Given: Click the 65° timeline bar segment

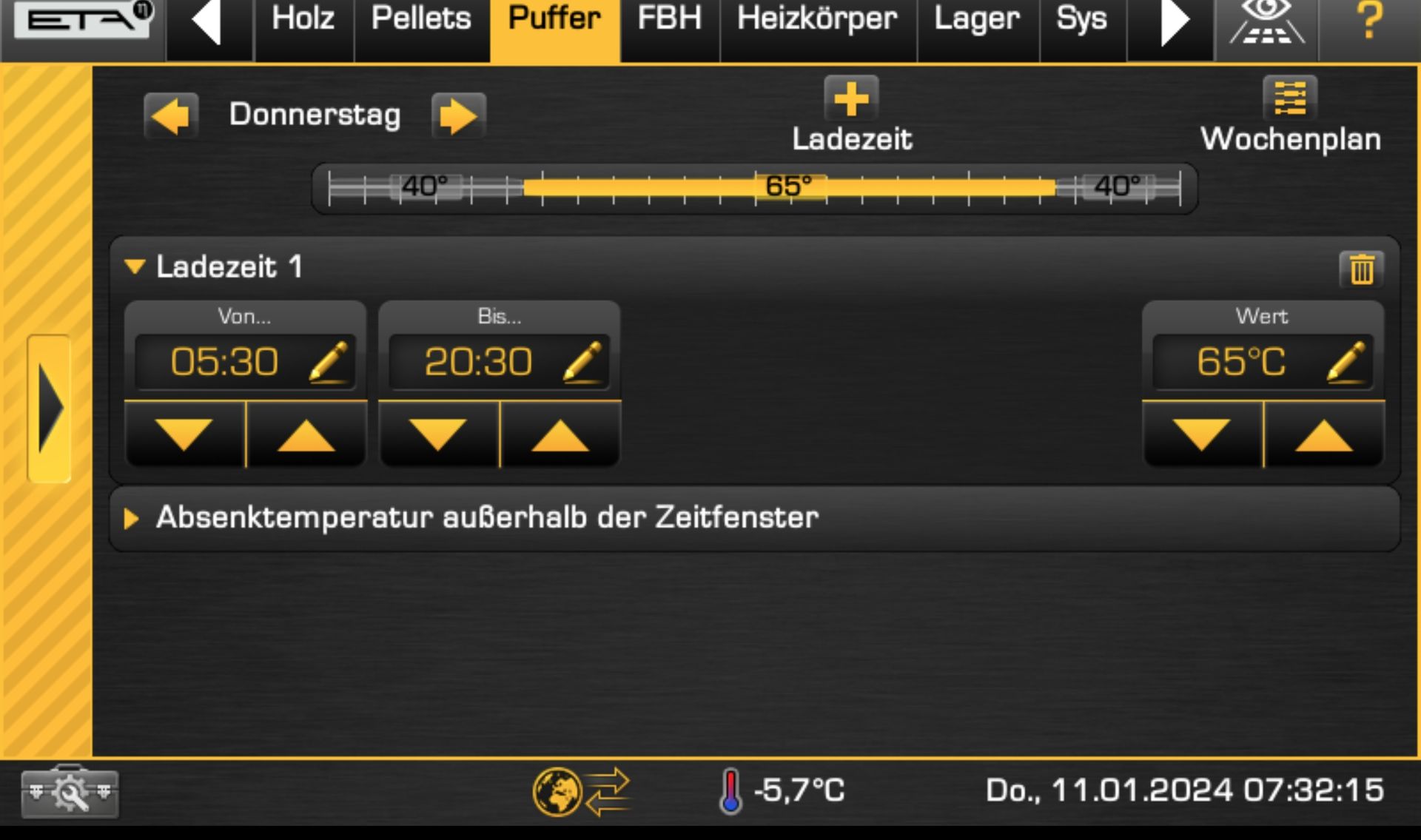Looking at the screenshot, I should click(789, 187).
